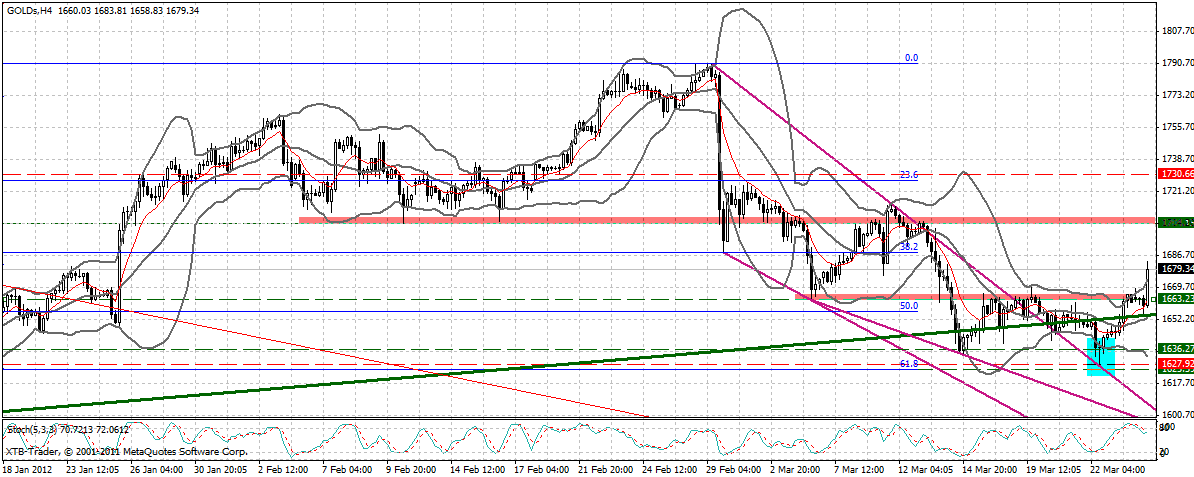
Task: Click the green 1663.23 price tag
Action: (x=1175, y=299)
